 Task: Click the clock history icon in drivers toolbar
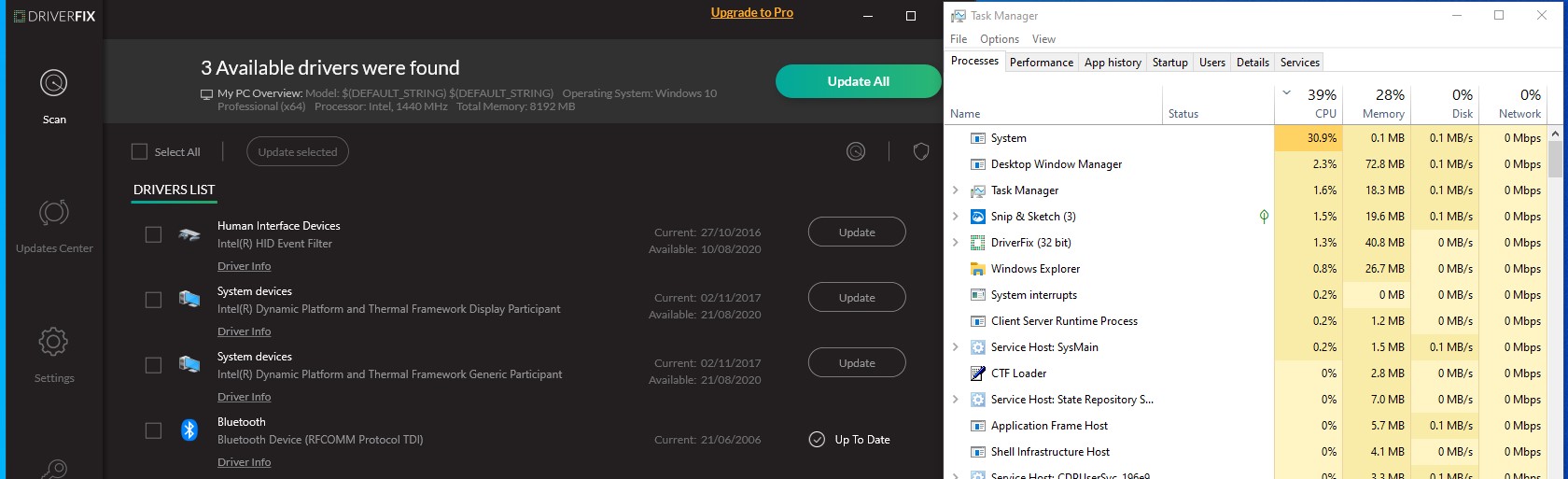[x=856, y=151]
